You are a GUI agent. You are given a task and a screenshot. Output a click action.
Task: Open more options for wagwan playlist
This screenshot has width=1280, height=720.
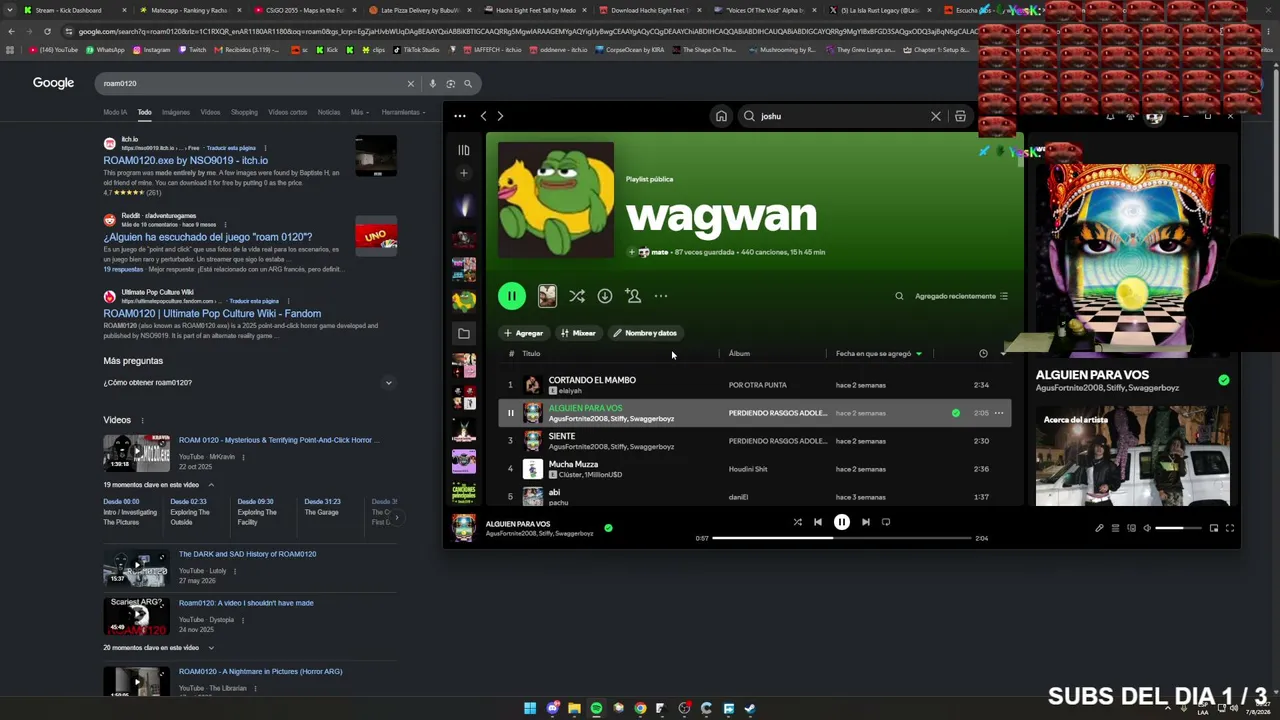point(661,296)
